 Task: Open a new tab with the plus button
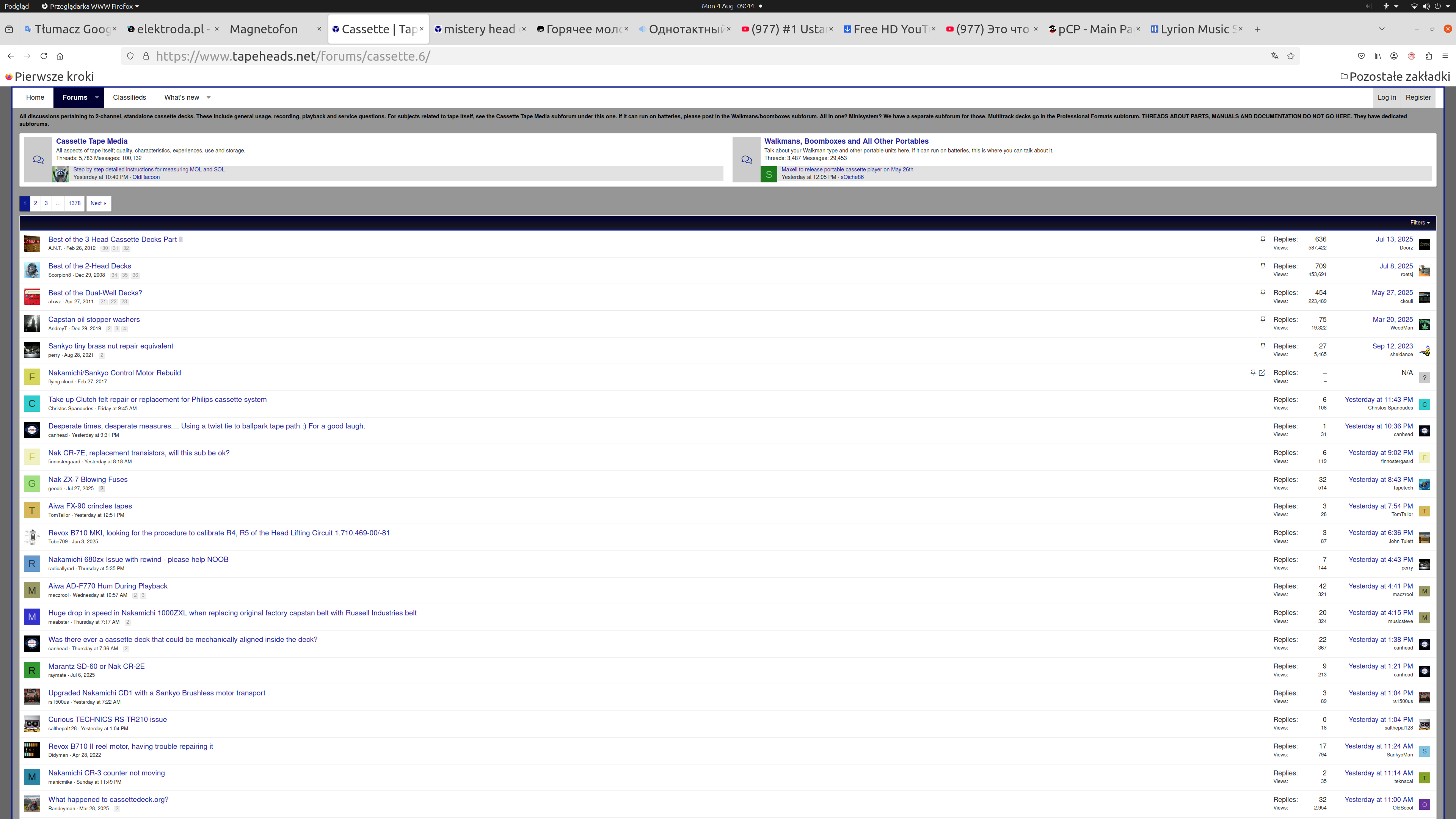click(1258, 29)
